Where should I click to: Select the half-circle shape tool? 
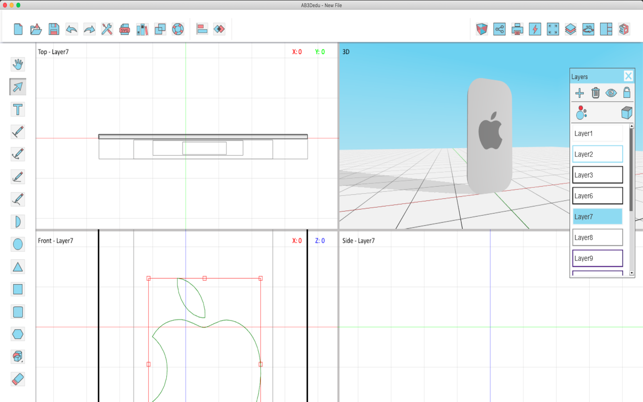point(18,222)
